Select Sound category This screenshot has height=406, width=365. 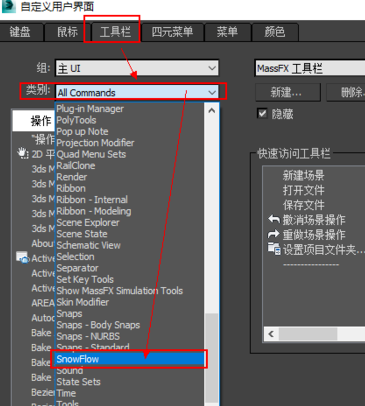click(70, 370)
